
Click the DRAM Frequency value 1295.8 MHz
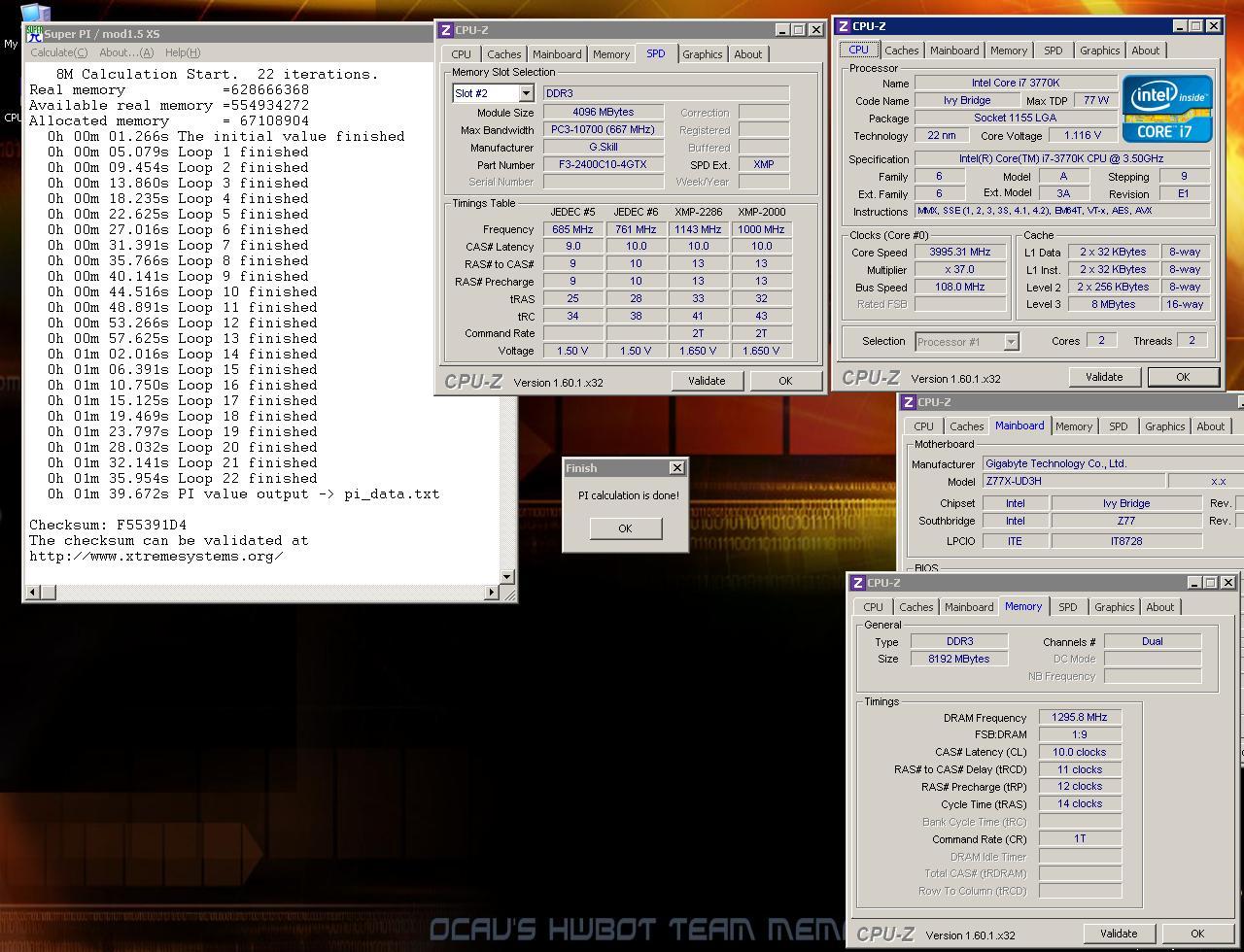1080,718
